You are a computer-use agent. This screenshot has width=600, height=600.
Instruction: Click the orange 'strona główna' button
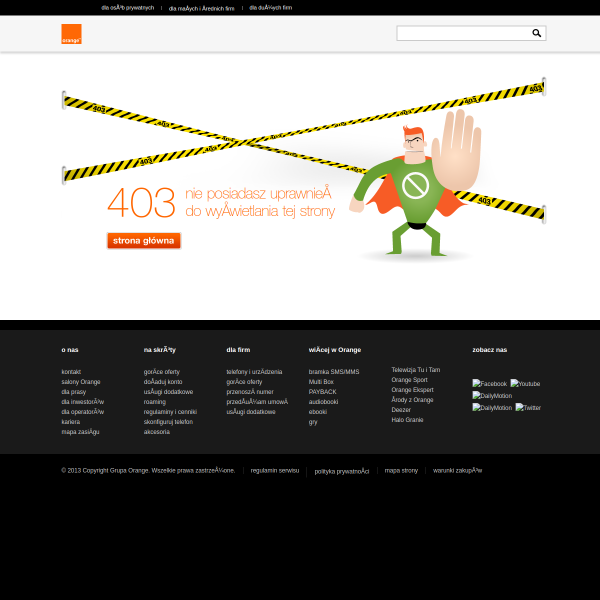[144, 241]
